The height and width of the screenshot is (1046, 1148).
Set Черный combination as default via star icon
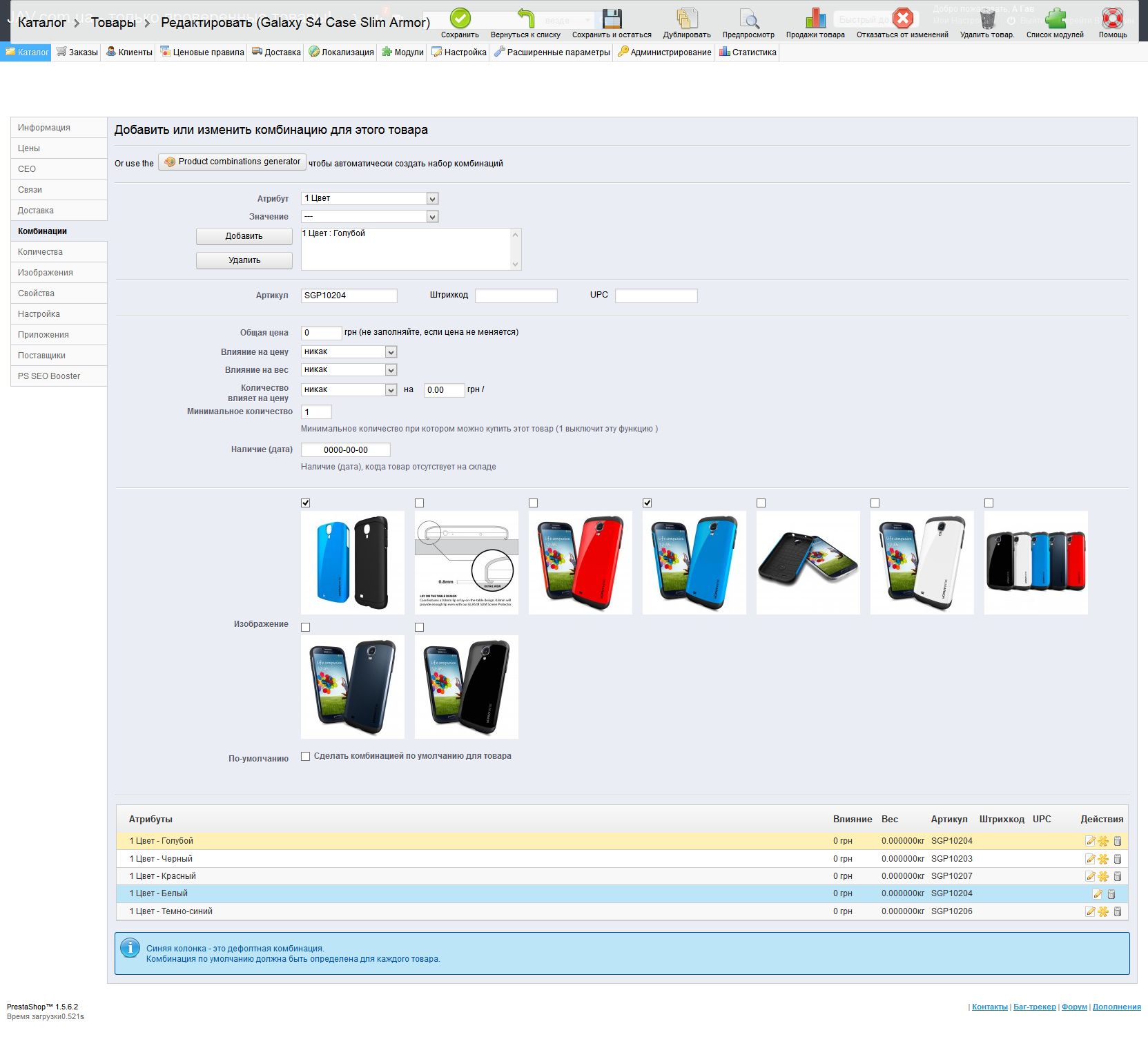(x=1103, y=859)
